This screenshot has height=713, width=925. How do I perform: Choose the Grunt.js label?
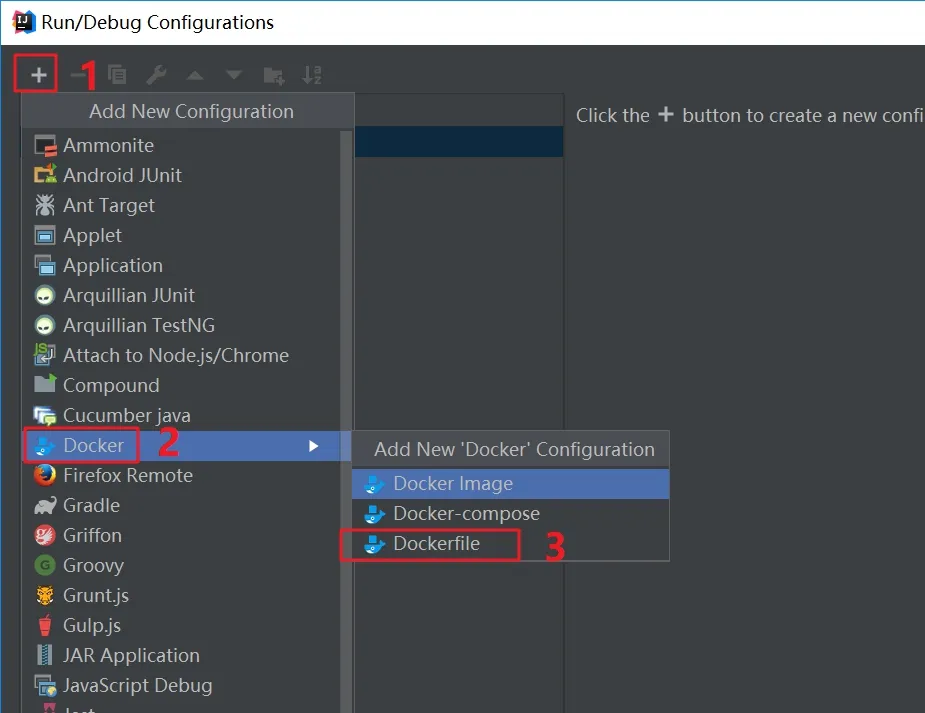click(x=96, y=596)
